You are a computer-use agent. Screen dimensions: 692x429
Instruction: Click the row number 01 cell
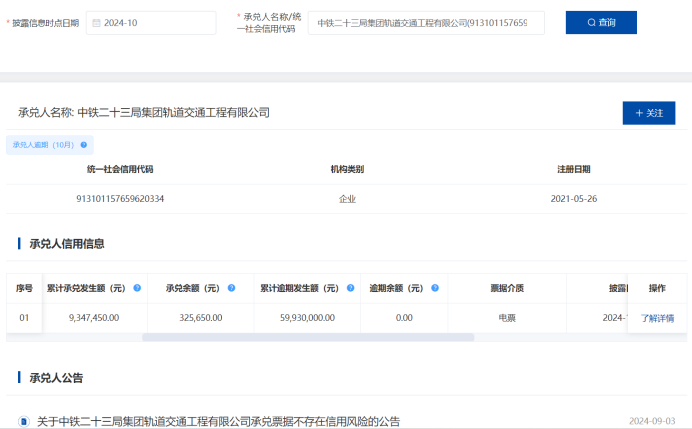pos(24,318)
